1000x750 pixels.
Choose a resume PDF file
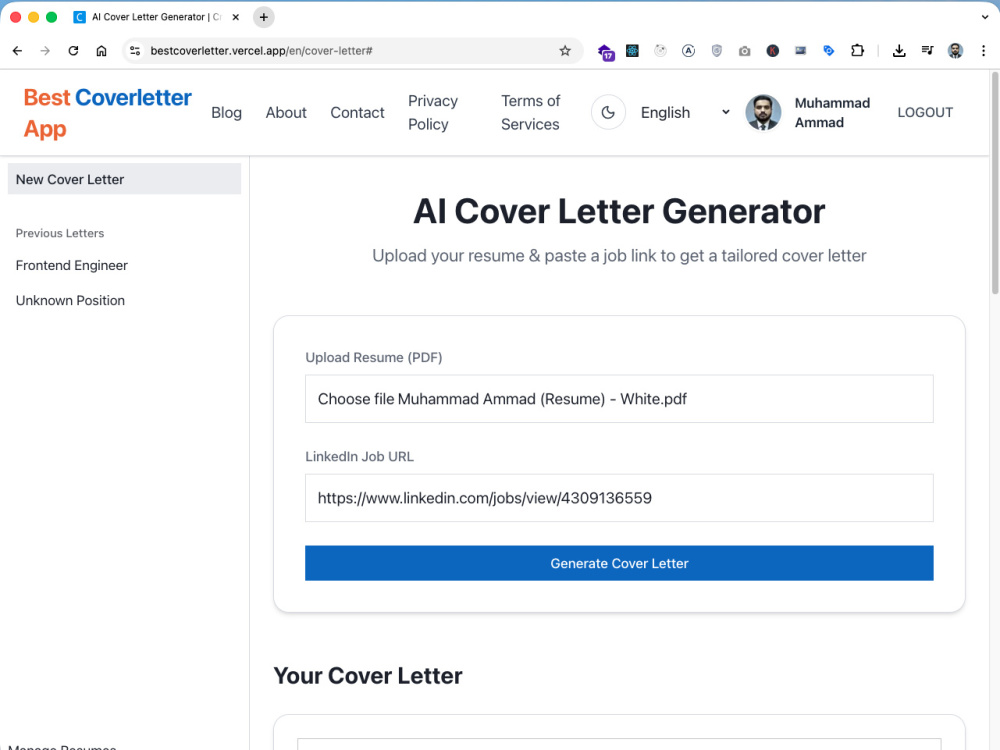(x=619, y=399)
